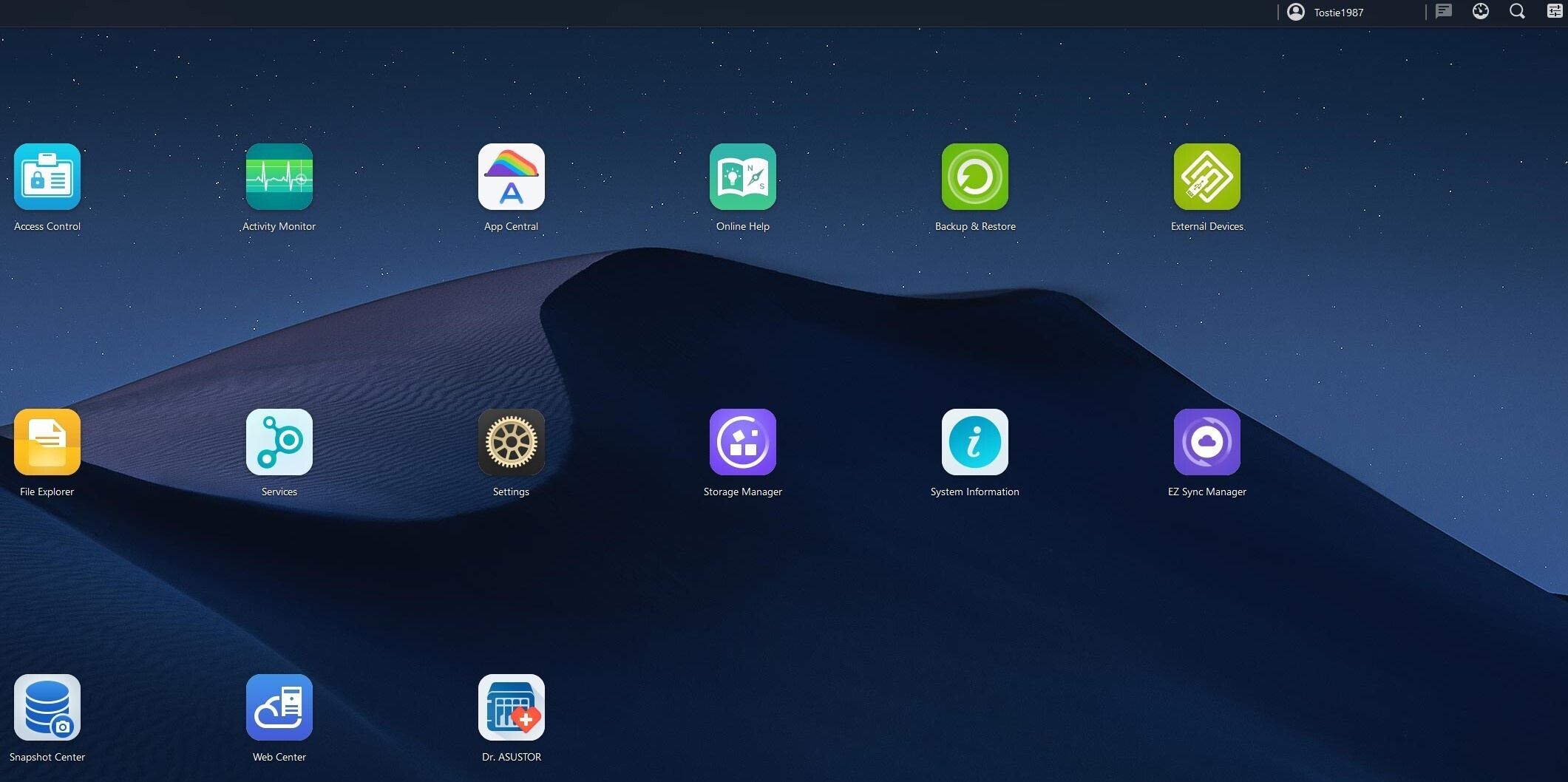The height and width of the screenshot is (782, 1568).
Task: Open System Information
Action: pyautogui.click(x=975, y=442)
